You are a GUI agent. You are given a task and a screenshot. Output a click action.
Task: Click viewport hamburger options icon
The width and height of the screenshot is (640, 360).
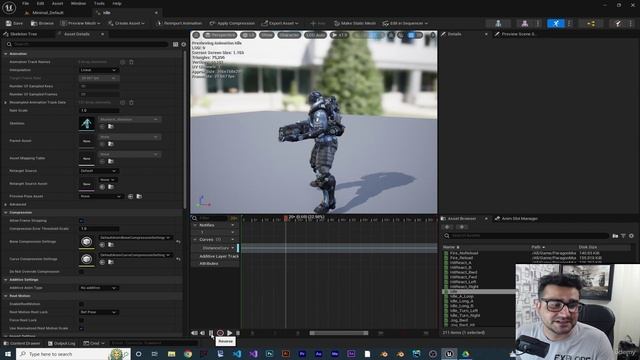point(196,35)
